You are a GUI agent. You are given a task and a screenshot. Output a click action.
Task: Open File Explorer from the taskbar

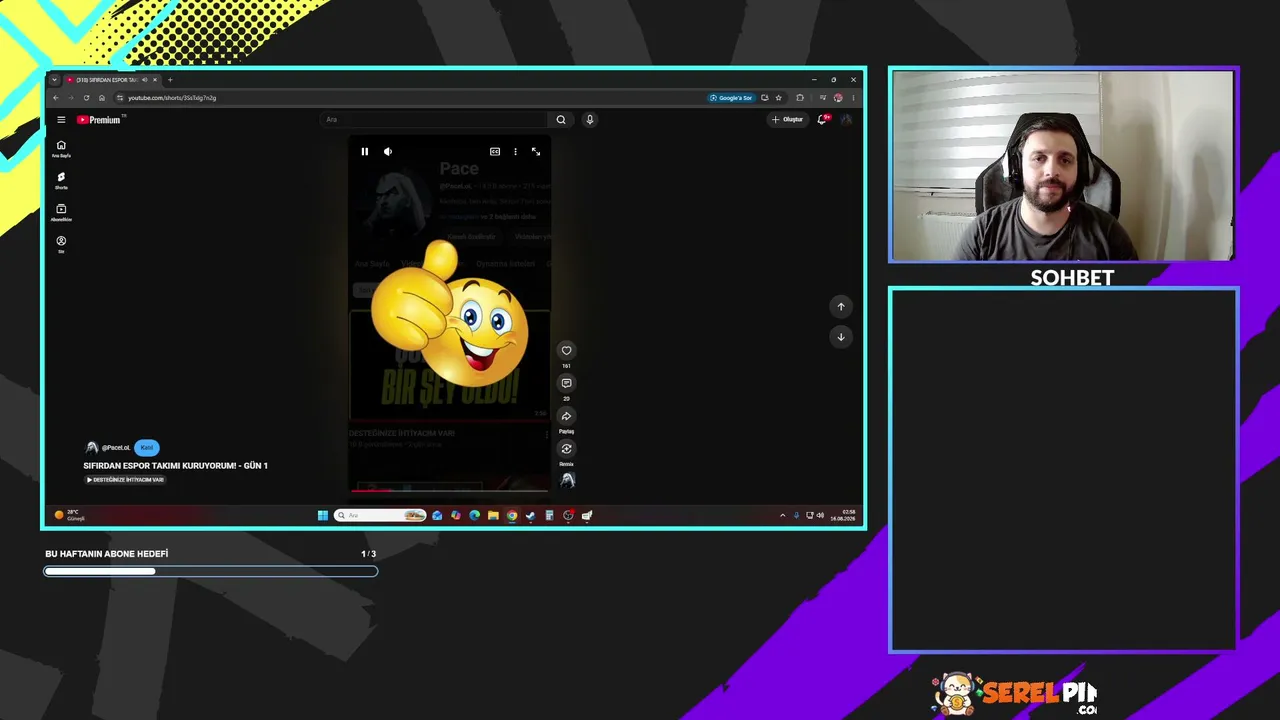click(x=493, y=516)
